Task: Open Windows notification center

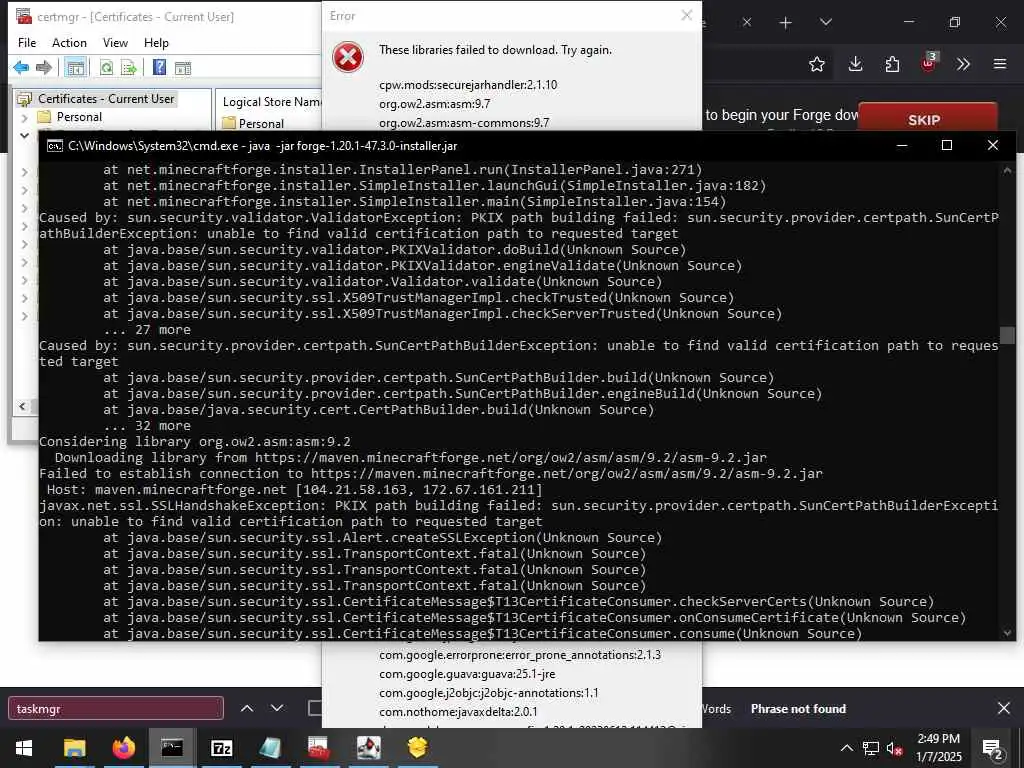Action: [993, 748]
